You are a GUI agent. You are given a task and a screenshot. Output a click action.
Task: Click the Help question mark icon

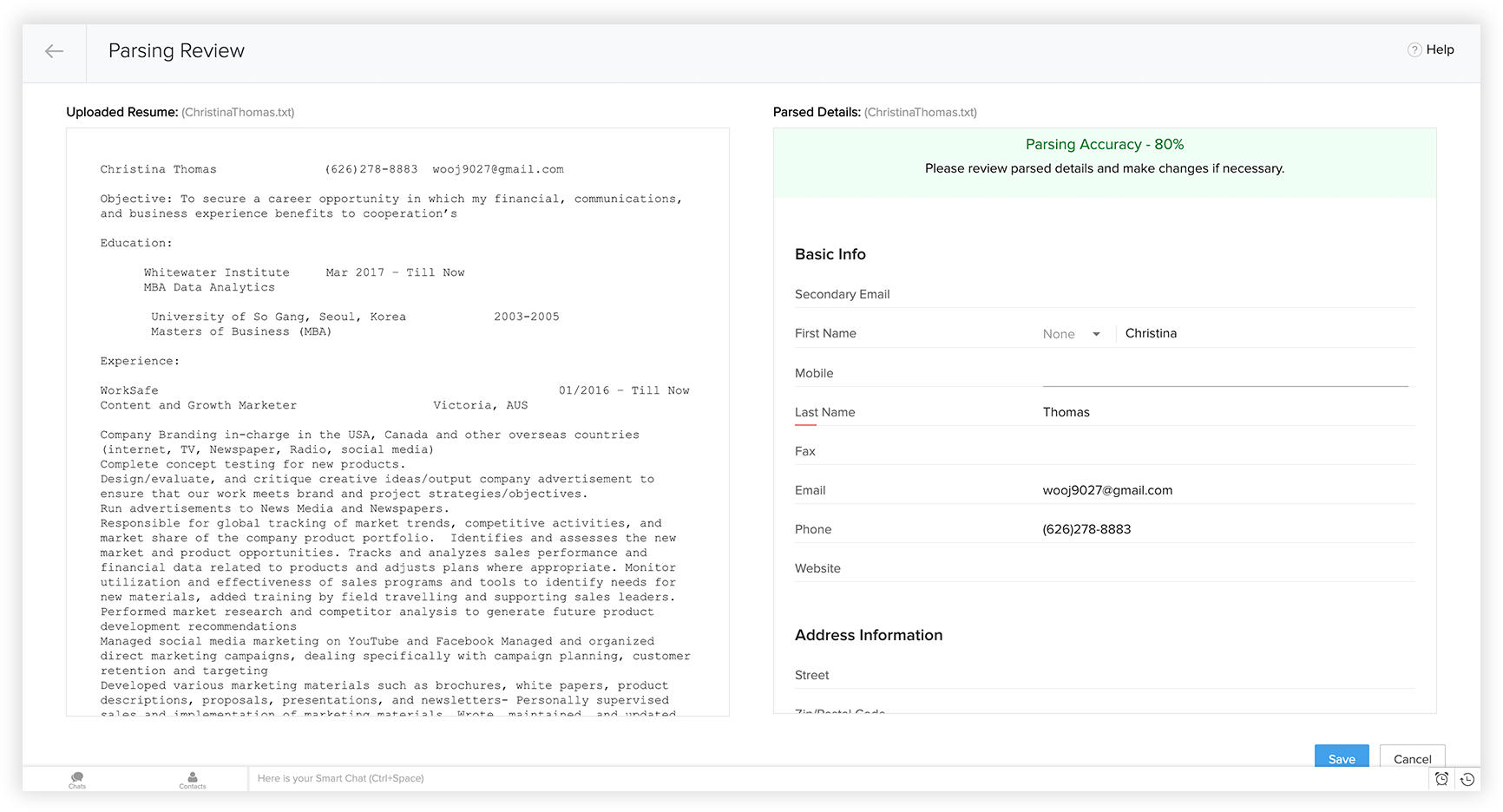point(1414,50)
